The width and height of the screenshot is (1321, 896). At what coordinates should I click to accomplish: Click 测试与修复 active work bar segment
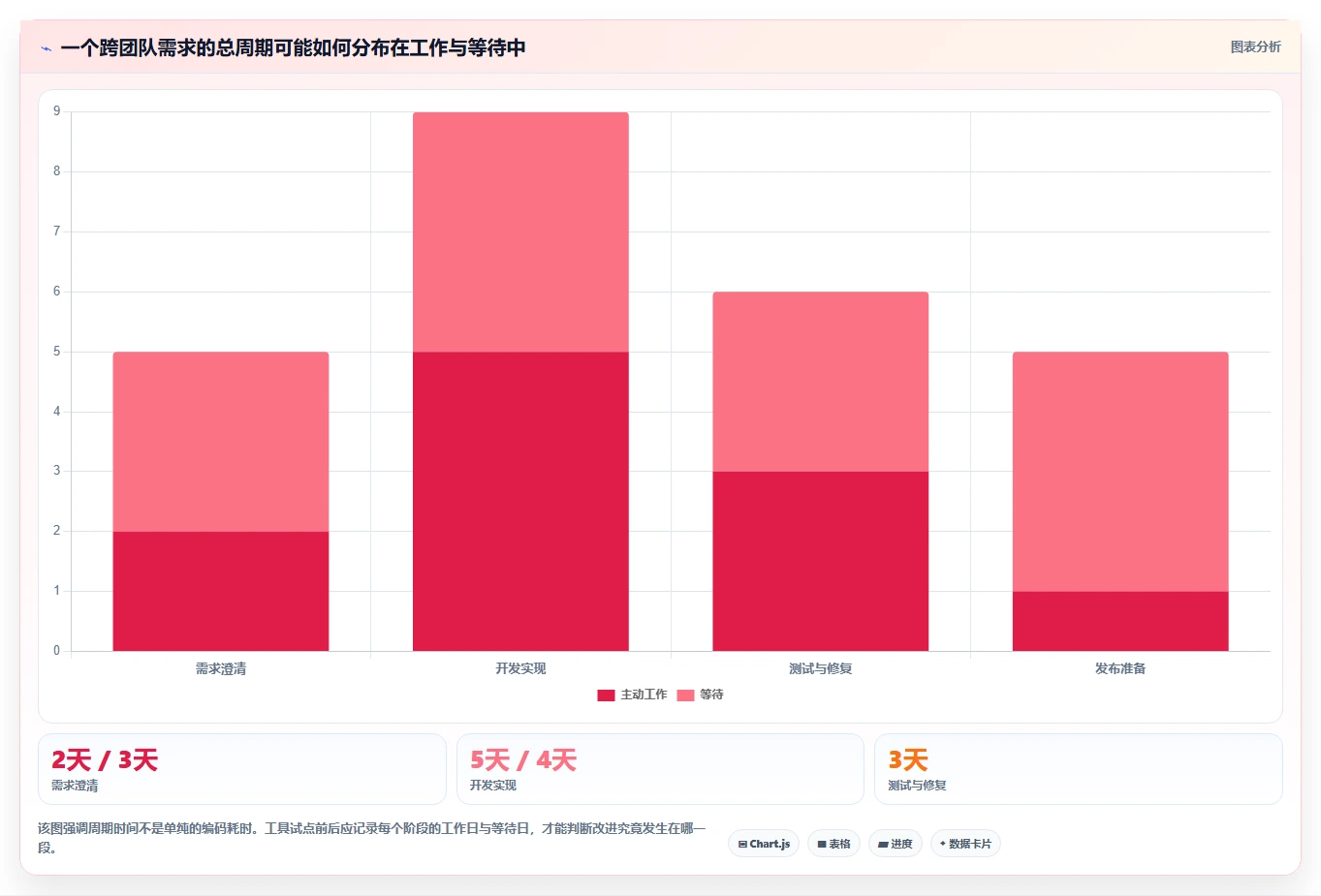coord(821,561)
